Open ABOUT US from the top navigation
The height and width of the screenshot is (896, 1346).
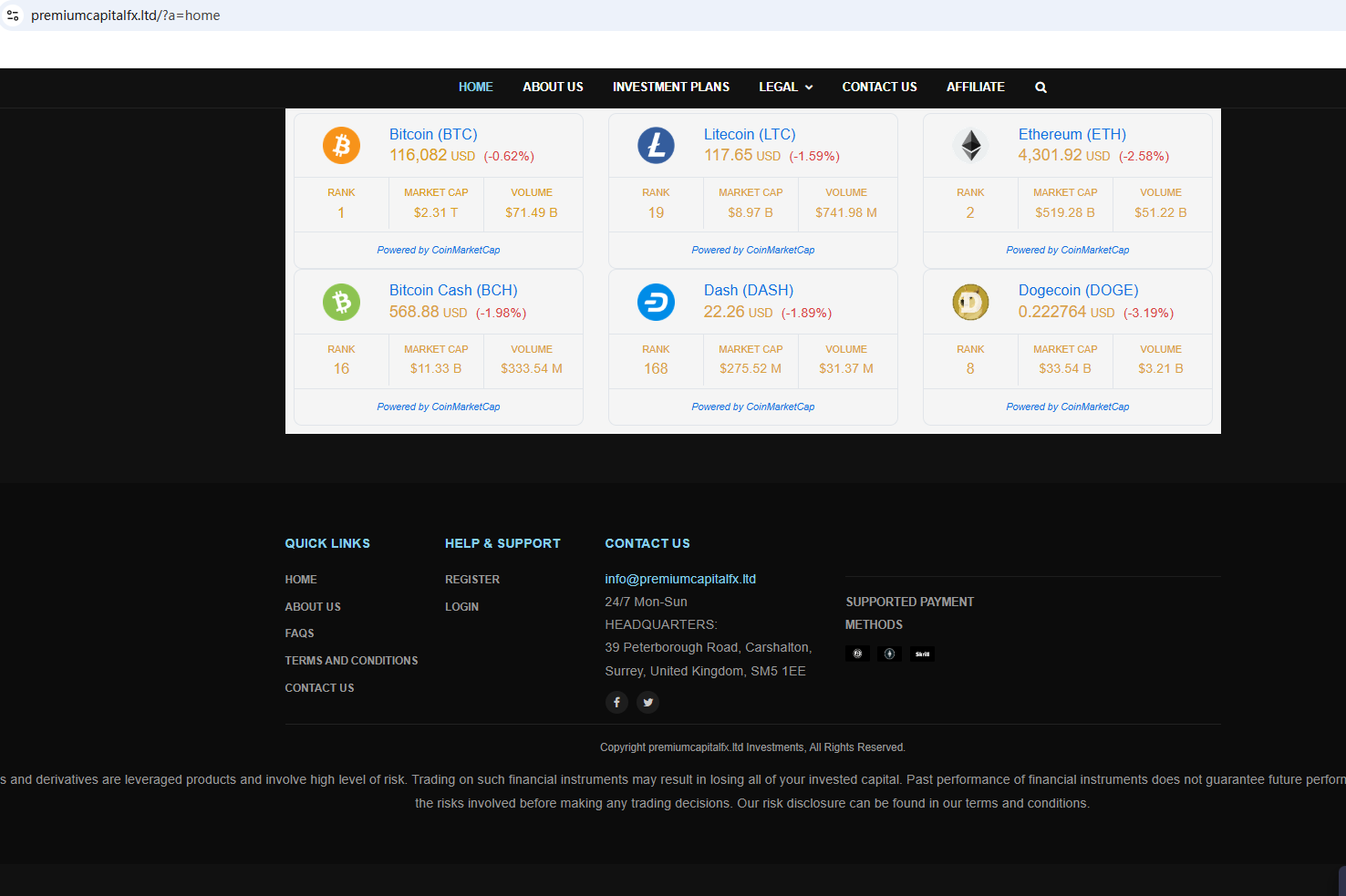point(553,88)
